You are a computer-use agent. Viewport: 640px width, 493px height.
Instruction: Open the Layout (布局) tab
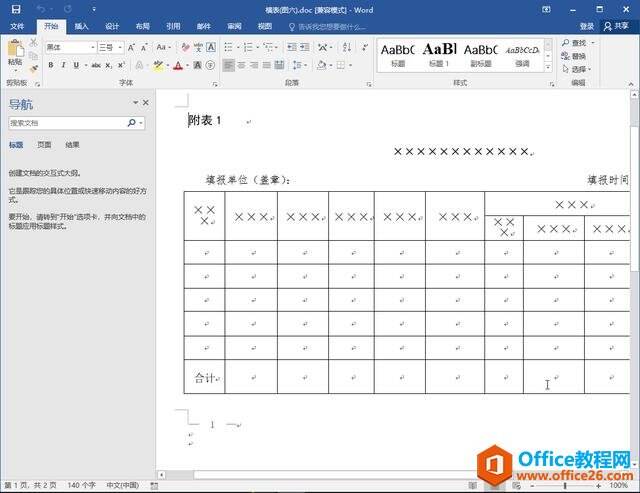pos(142,27)
